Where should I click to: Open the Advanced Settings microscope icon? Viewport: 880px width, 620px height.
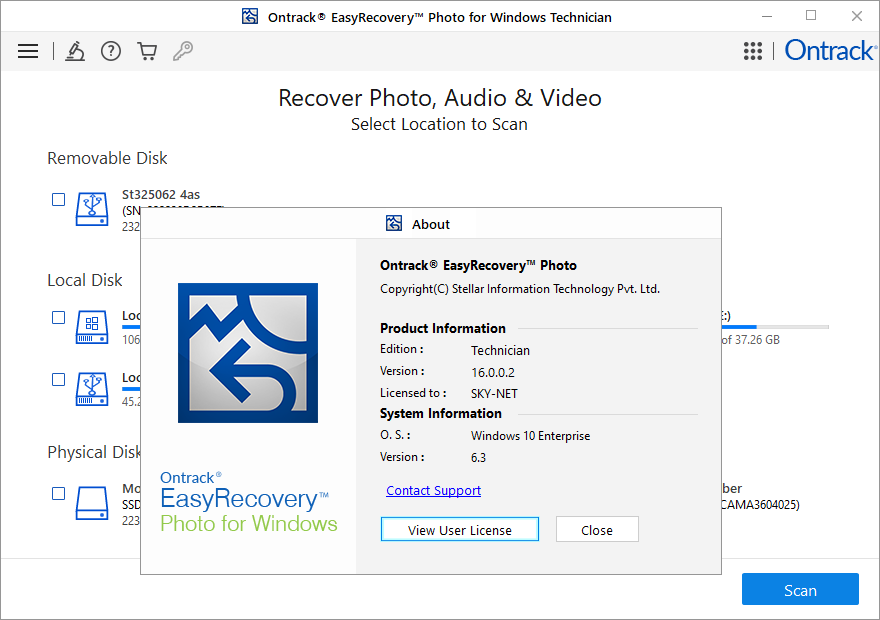point(75,51)
